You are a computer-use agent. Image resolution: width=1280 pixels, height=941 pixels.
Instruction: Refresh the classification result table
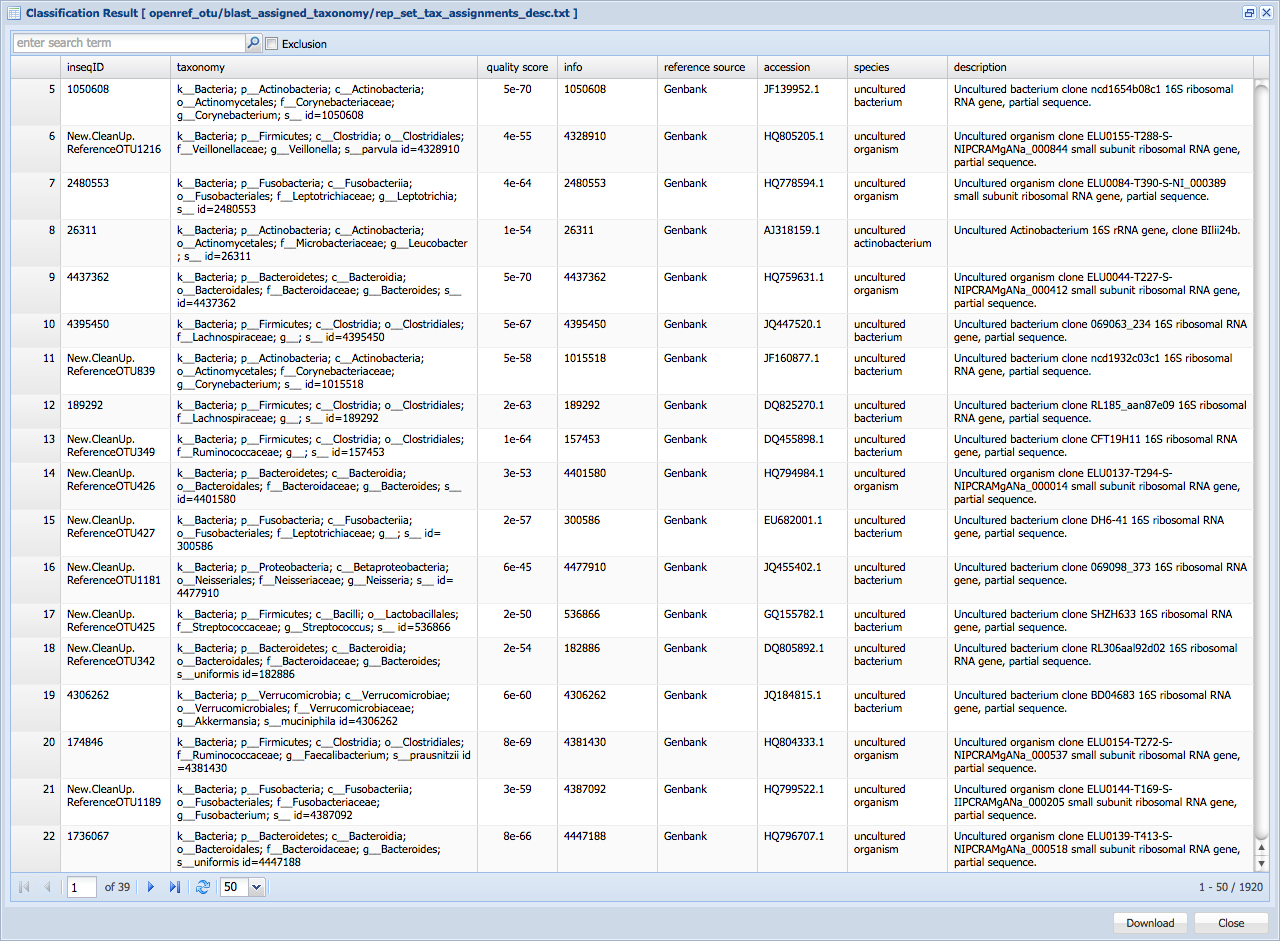[203, 887]
